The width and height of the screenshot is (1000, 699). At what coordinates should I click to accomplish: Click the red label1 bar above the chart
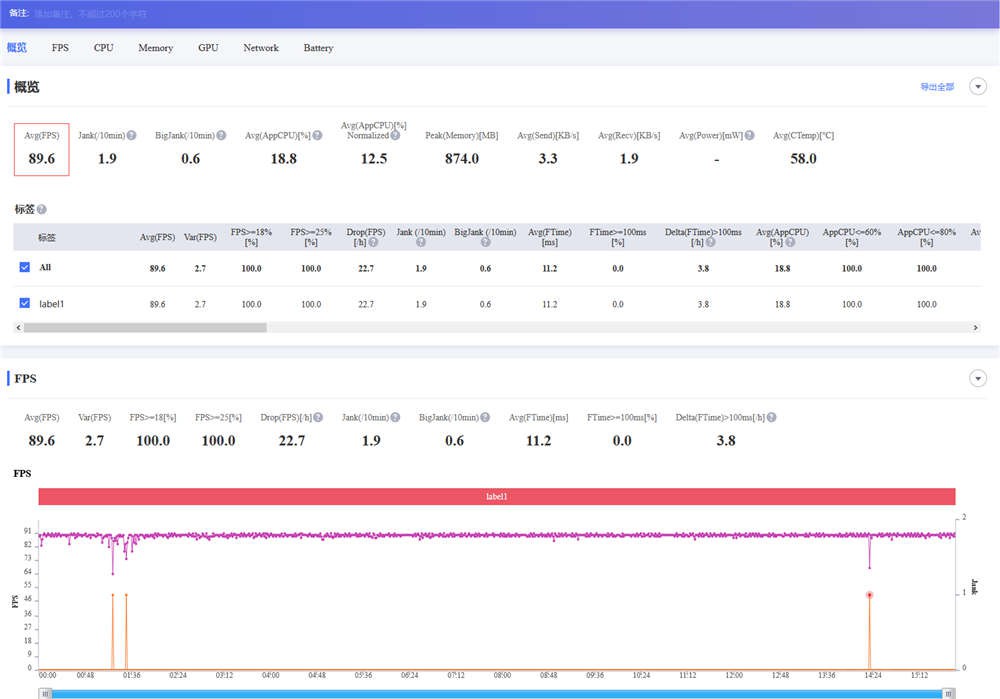(497, 496)
